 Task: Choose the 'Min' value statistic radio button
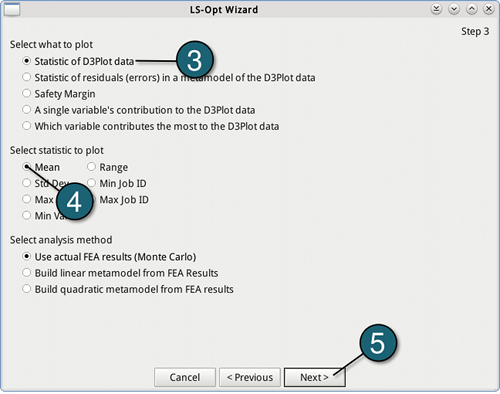(x=26, y=215)
